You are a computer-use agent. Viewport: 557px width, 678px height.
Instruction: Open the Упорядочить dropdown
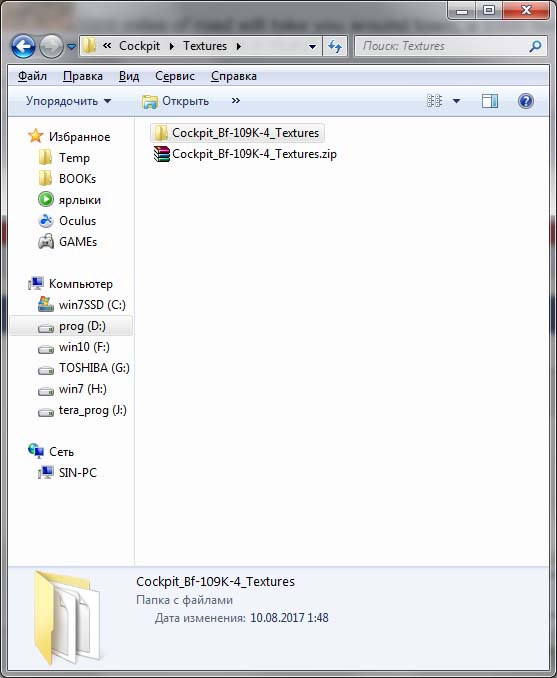tap(68, 101)
